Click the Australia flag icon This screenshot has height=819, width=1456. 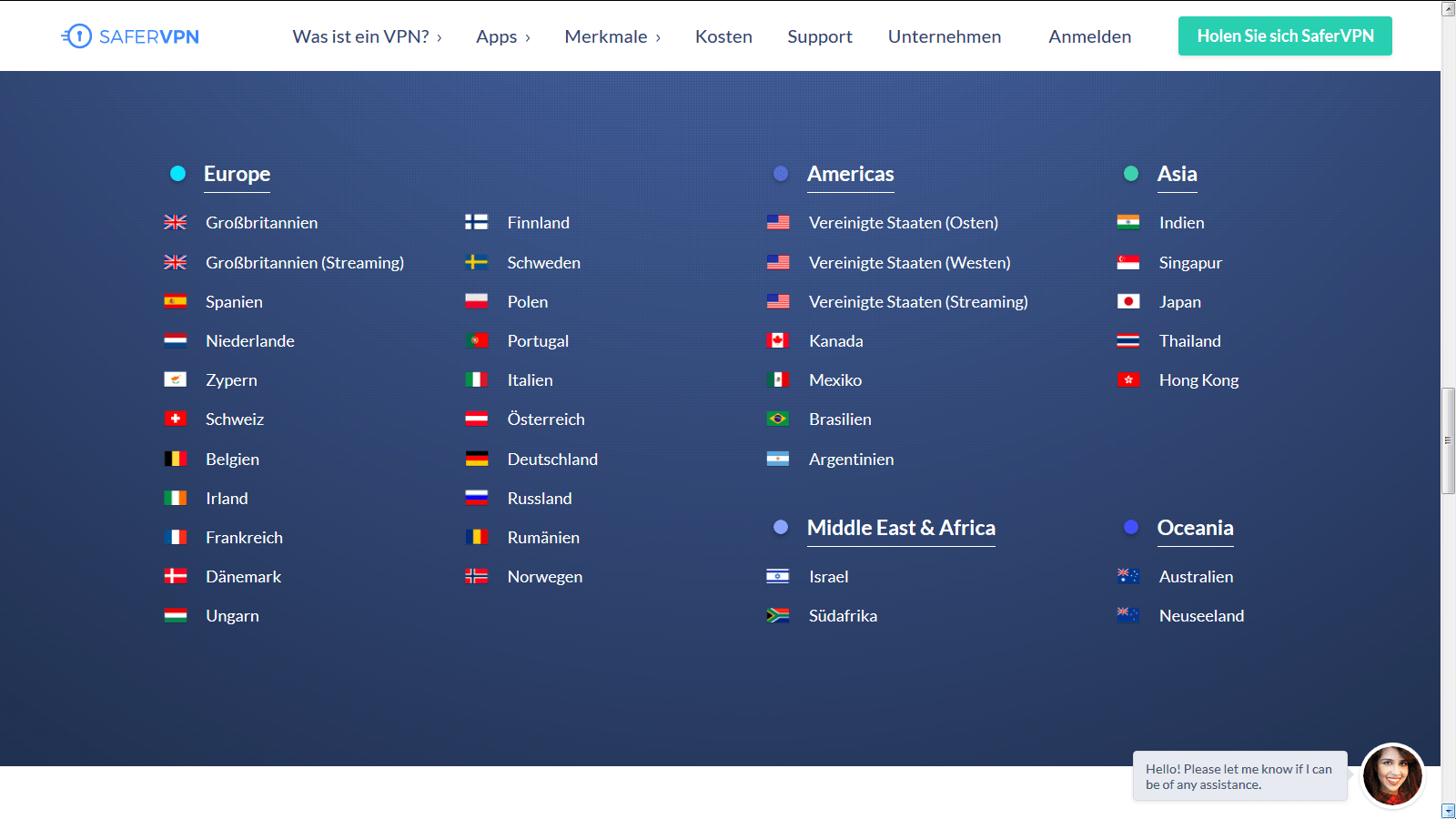(x=1128, y=576)
